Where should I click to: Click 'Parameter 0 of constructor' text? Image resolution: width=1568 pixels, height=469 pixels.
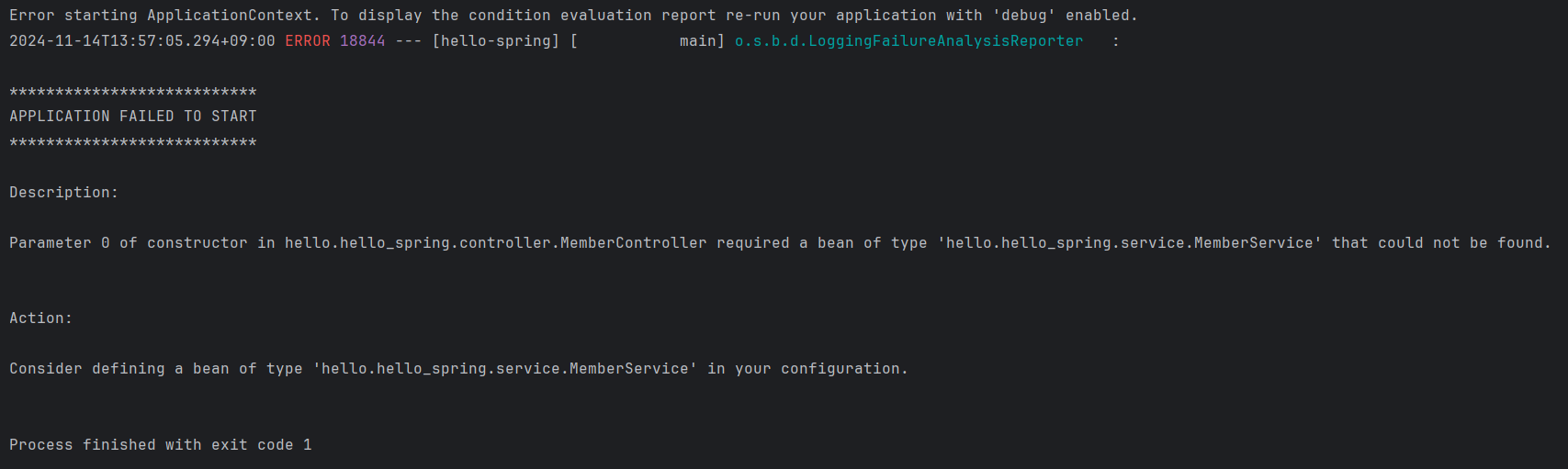pos(128,243)
